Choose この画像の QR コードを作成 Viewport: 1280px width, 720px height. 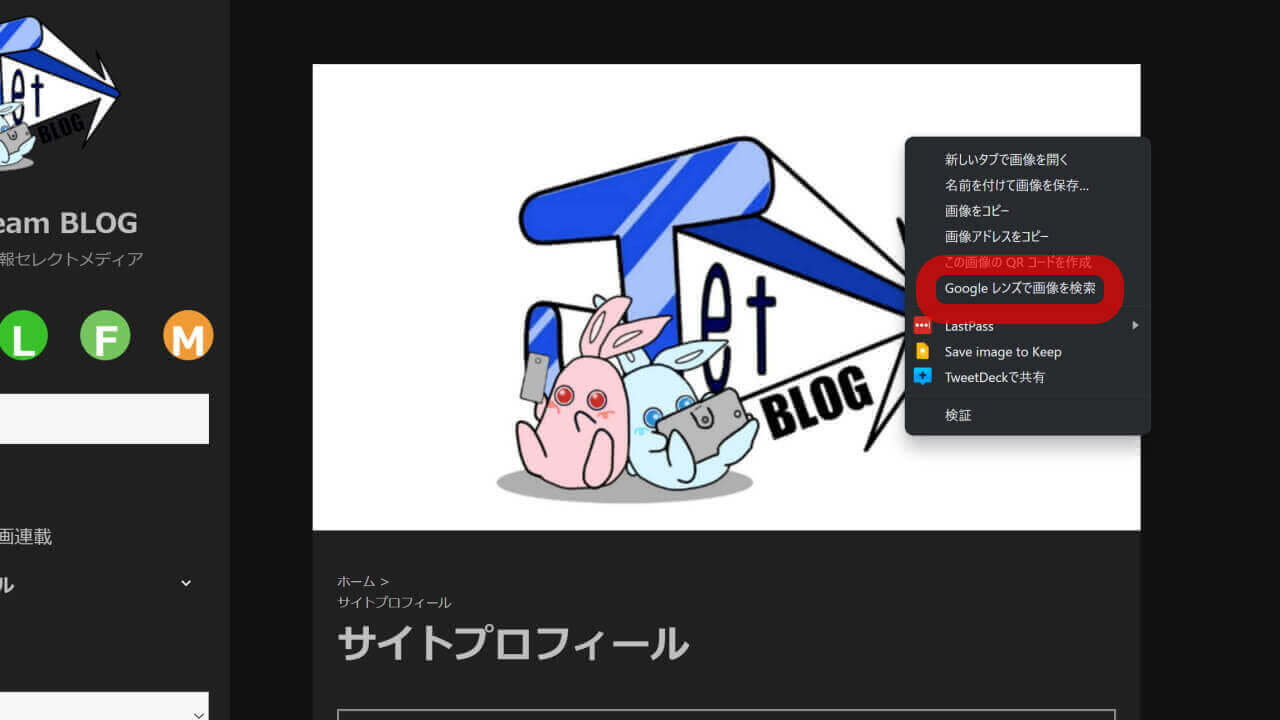pos(1017,262)
